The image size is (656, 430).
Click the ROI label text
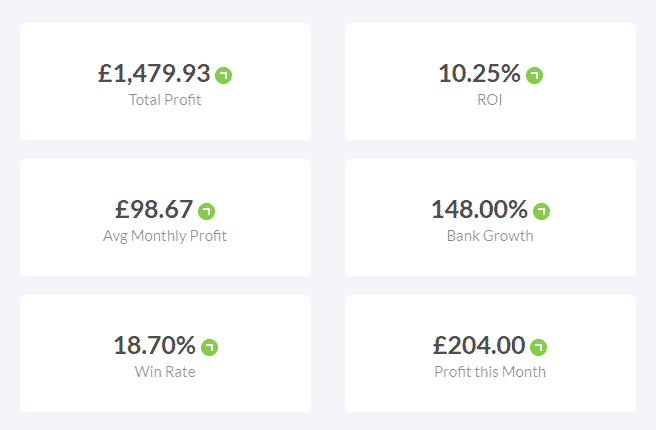coord(490,100)
